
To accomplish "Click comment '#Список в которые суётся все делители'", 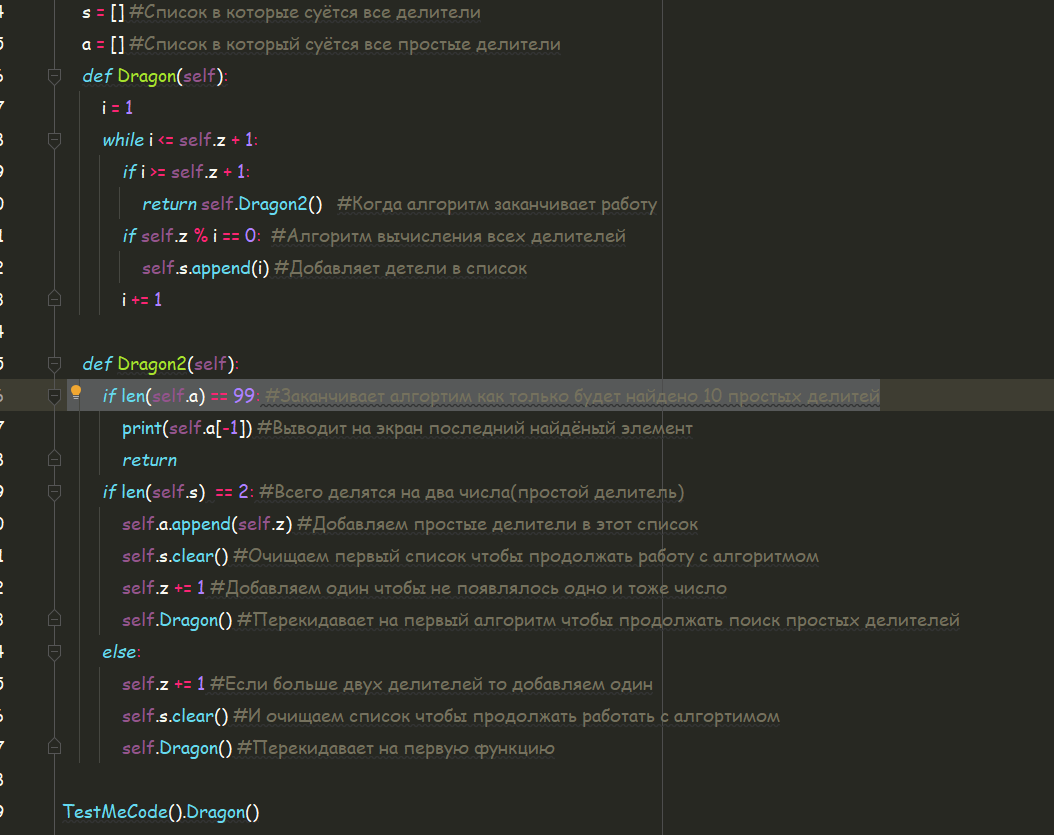I will 305,13.
